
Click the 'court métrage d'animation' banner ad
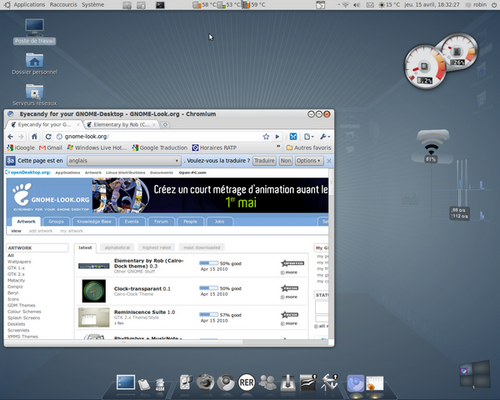[210, 195]
